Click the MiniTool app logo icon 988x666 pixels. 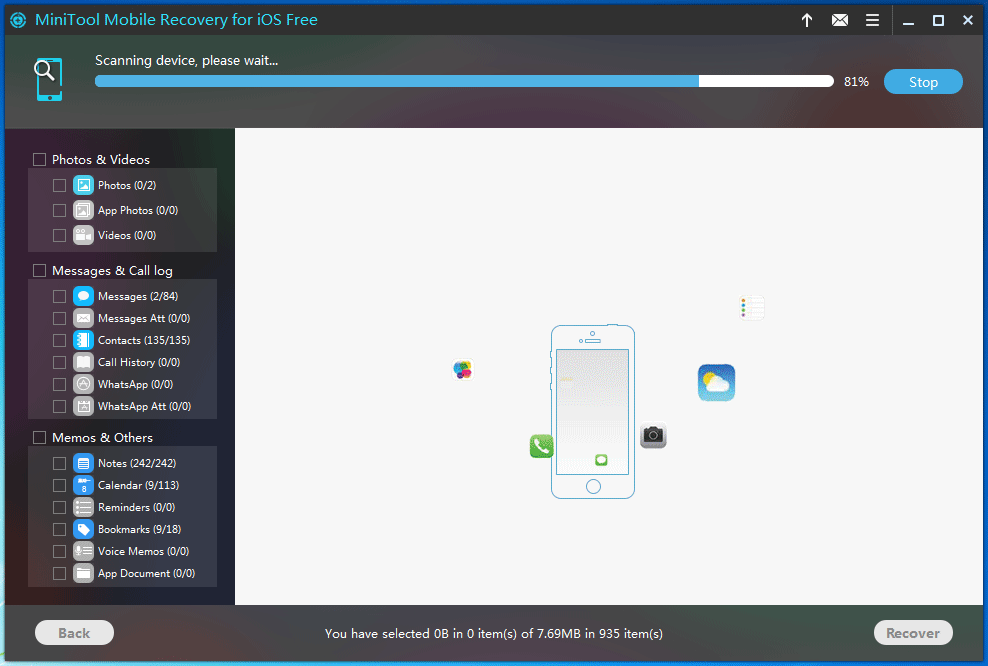(x=18, y=20)
